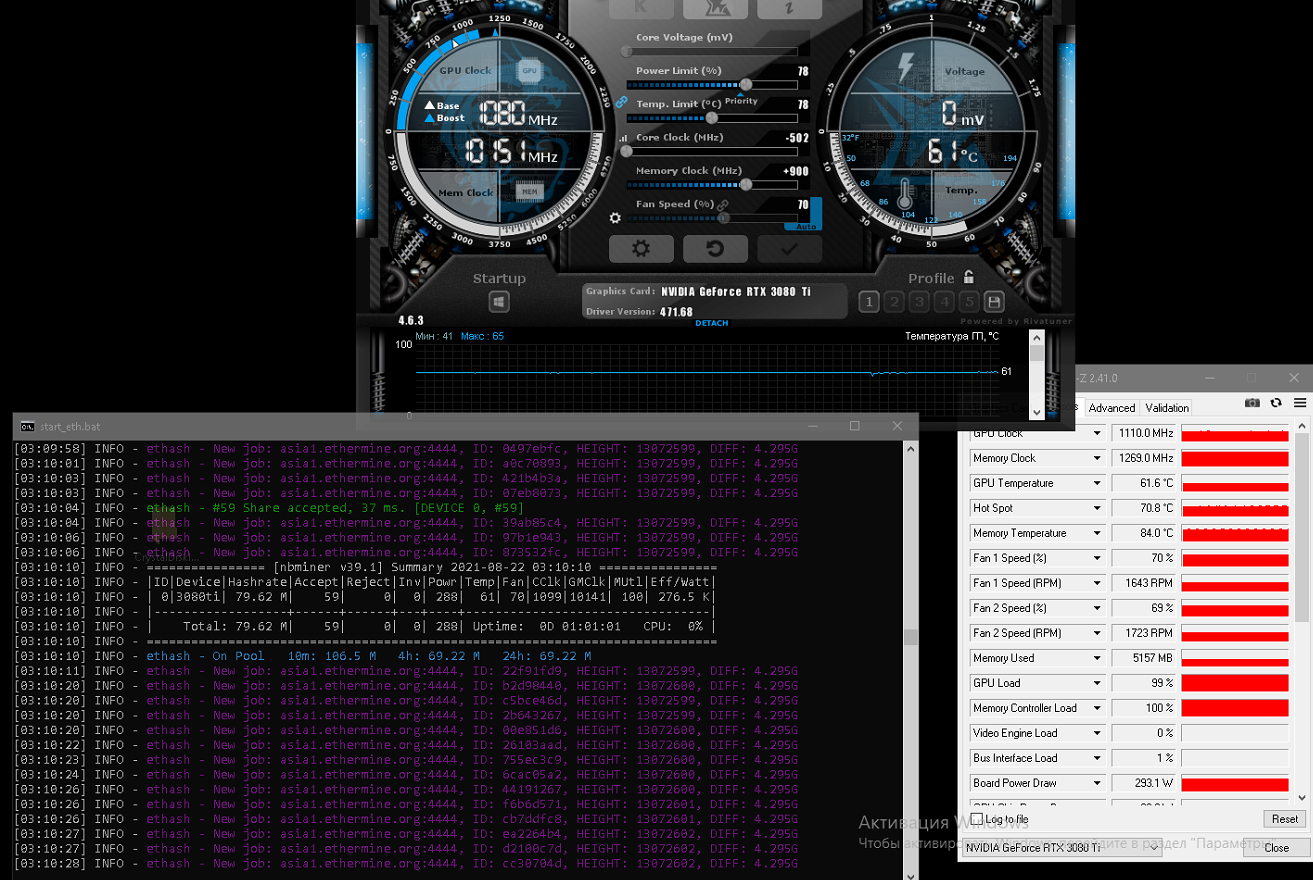Switch to the Advanced tab in GPU-Z
This screenshot has width=1313, height=880.
pos(1112,408)
